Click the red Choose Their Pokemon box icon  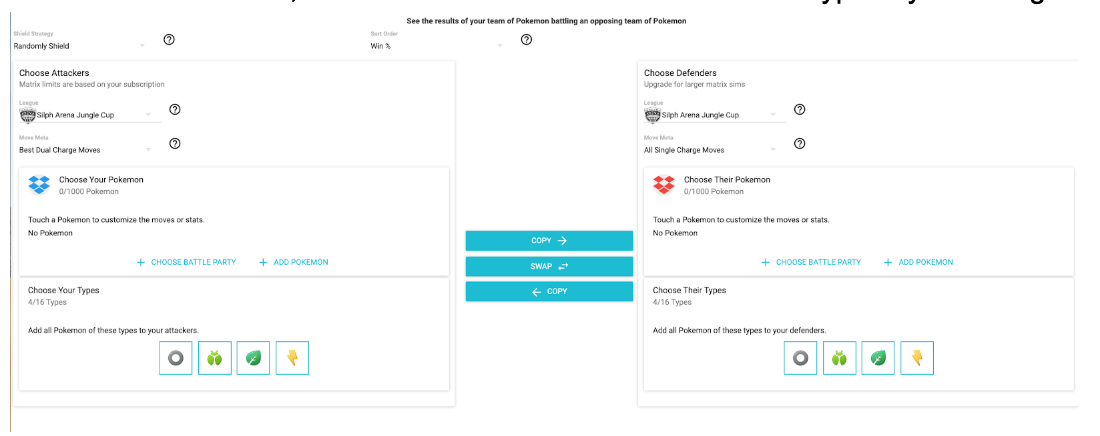[x=664, y=185]
